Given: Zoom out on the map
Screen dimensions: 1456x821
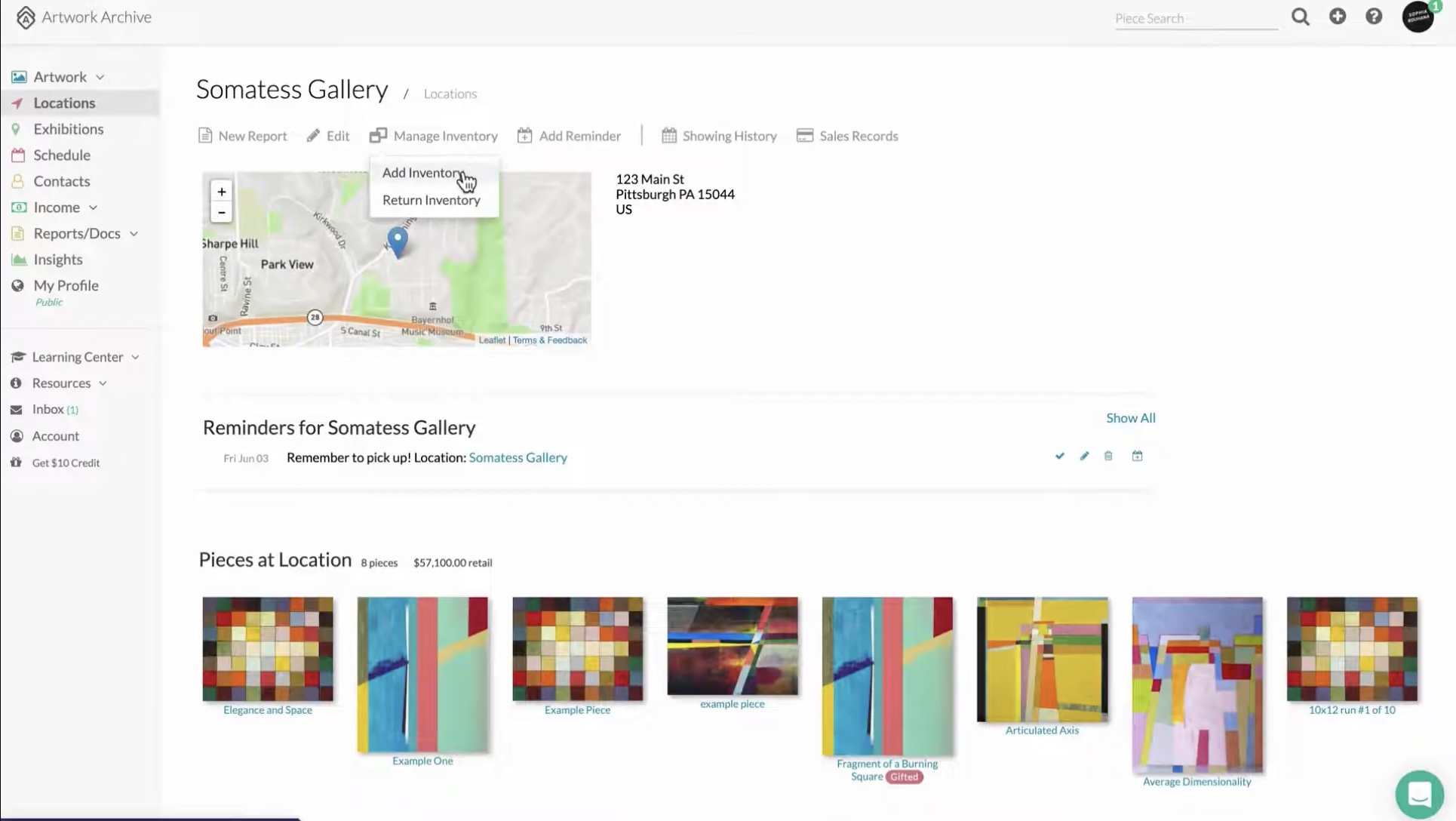Looking at the screenshot, I should [221, 213].
